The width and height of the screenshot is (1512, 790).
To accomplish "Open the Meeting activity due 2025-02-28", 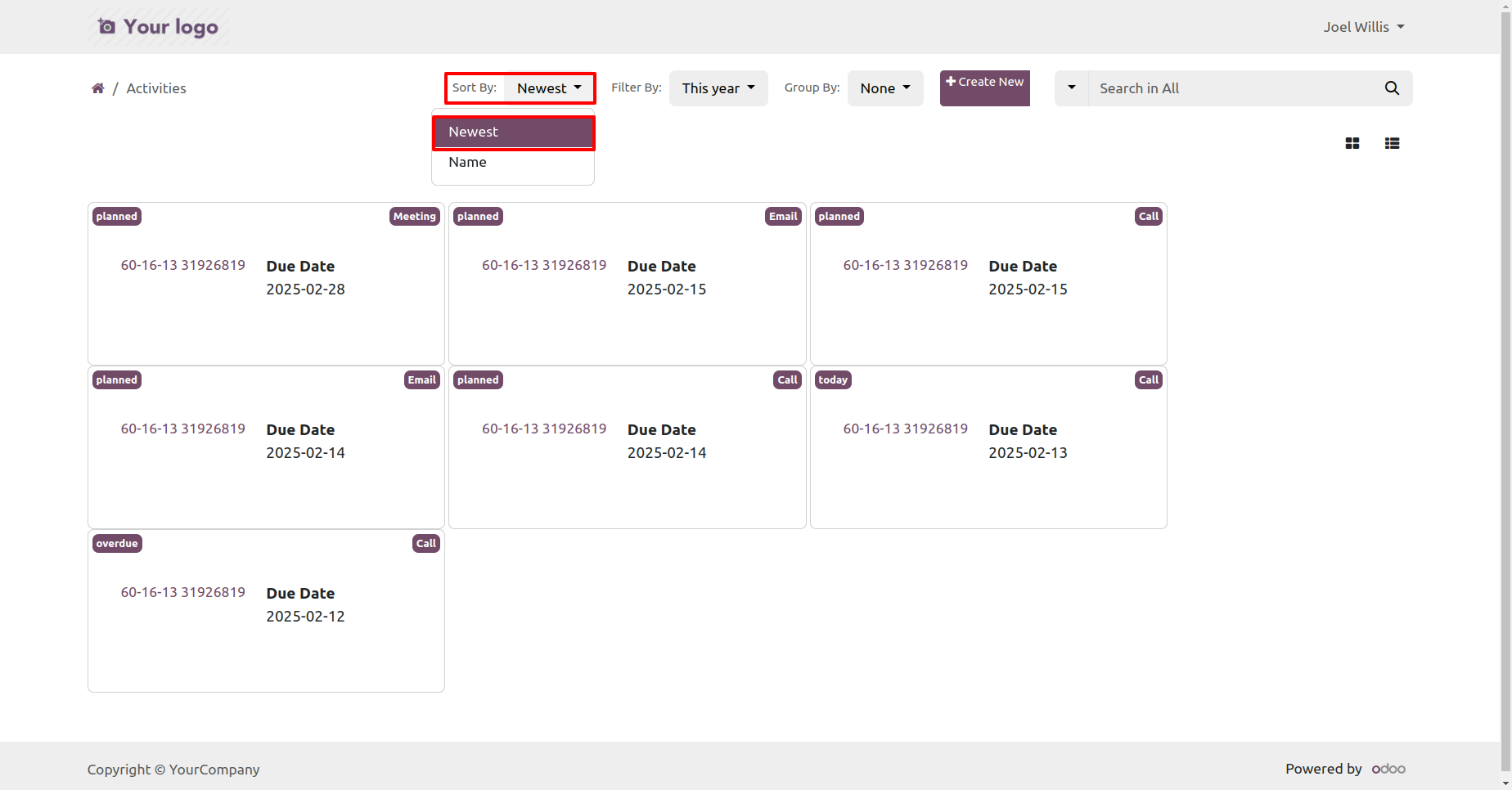I will pos(266,284).
